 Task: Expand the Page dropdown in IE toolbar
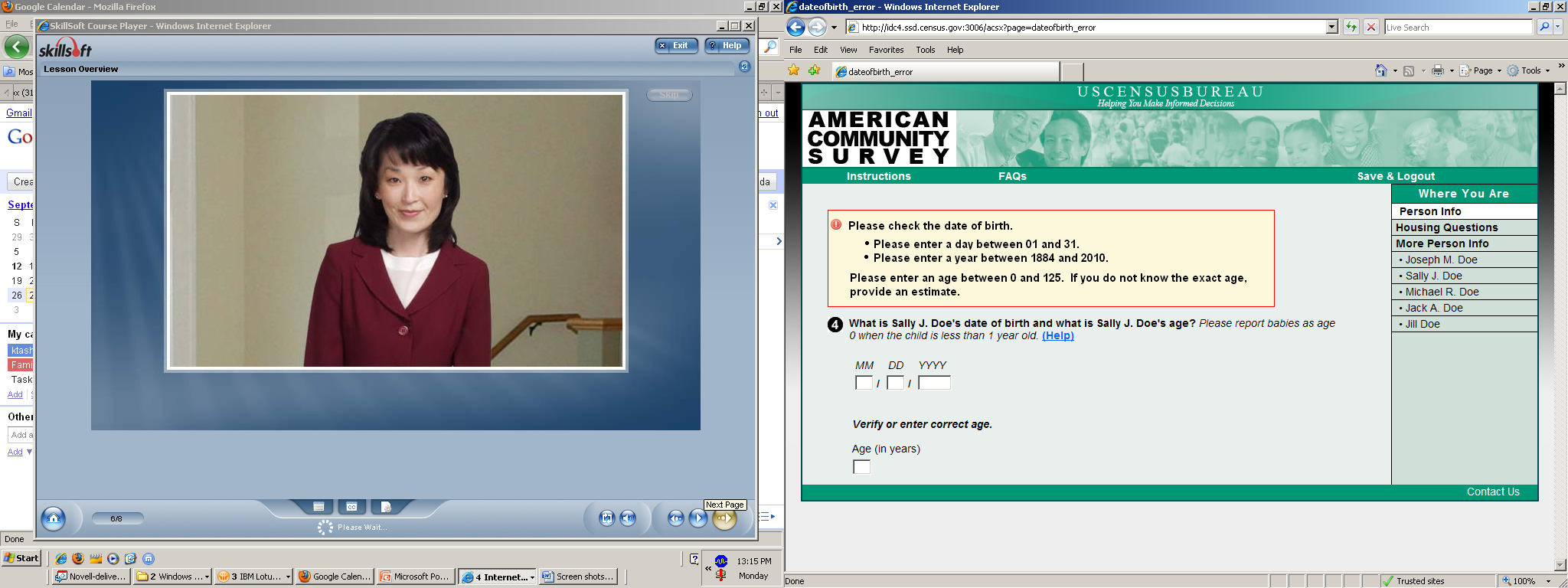[1499, 71]
